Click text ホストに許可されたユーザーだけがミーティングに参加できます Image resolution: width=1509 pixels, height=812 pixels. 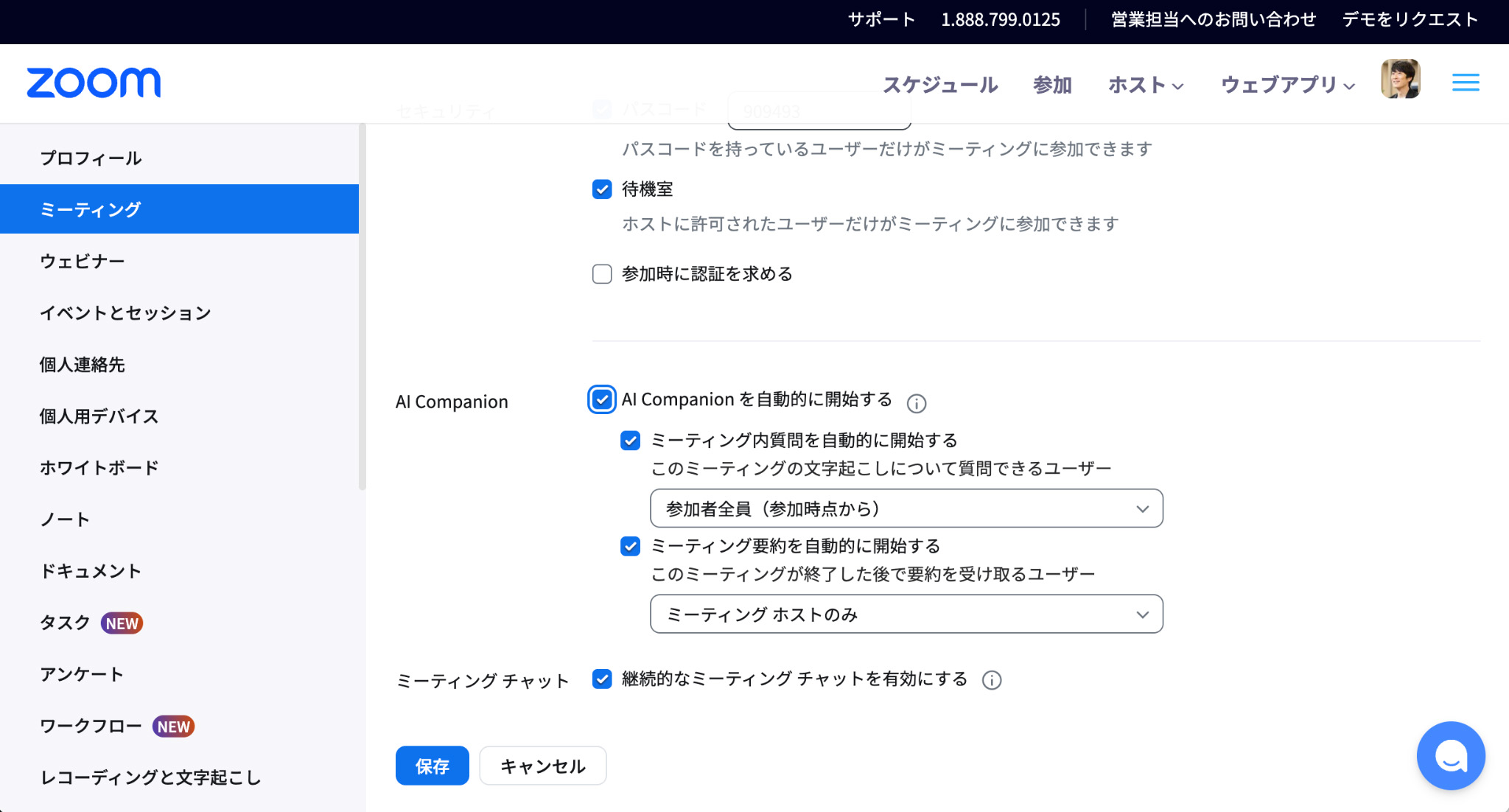point(870,223)
